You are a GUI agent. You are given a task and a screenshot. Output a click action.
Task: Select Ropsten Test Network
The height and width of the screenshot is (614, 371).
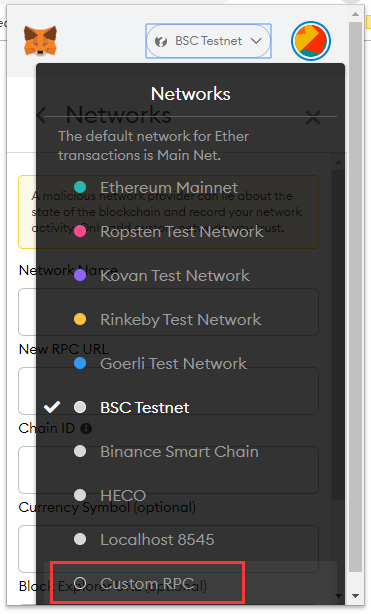pos(182,231)
